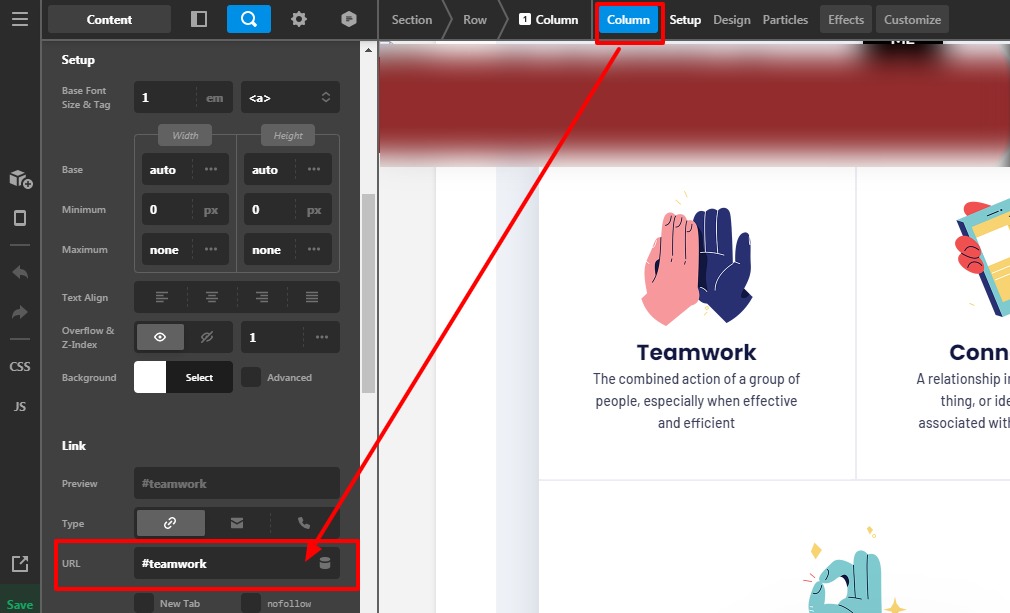Justify text alignment
This screenshot has width=1010, height=613.
tap(312, 297)
